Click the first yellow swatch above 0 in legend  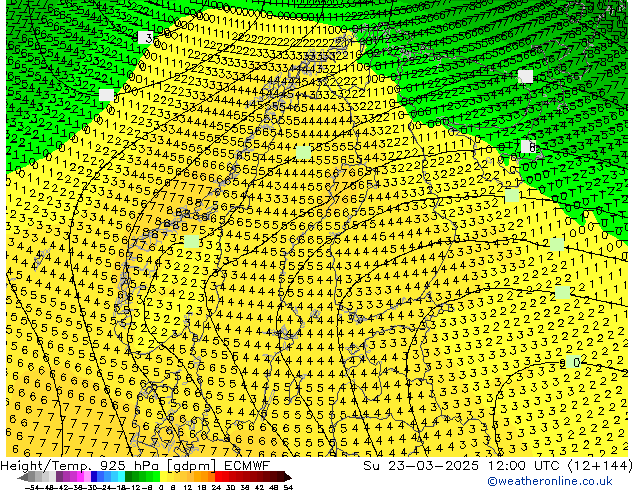pos(163,477)
